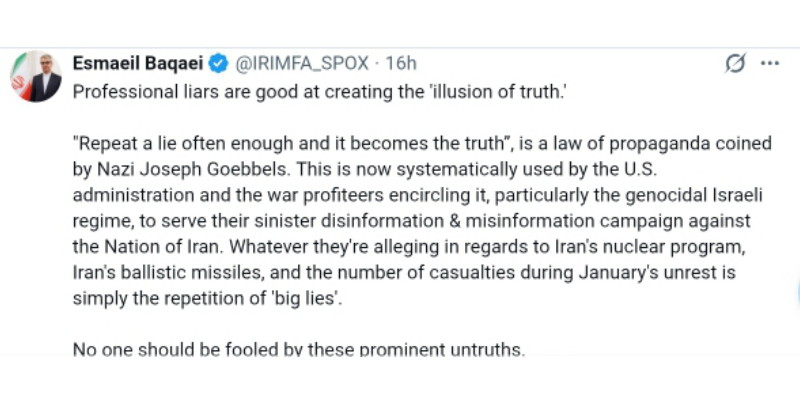Click the Grok icon on the post
800x400 pixels.
pyautogui.click(x=735, y=63)
